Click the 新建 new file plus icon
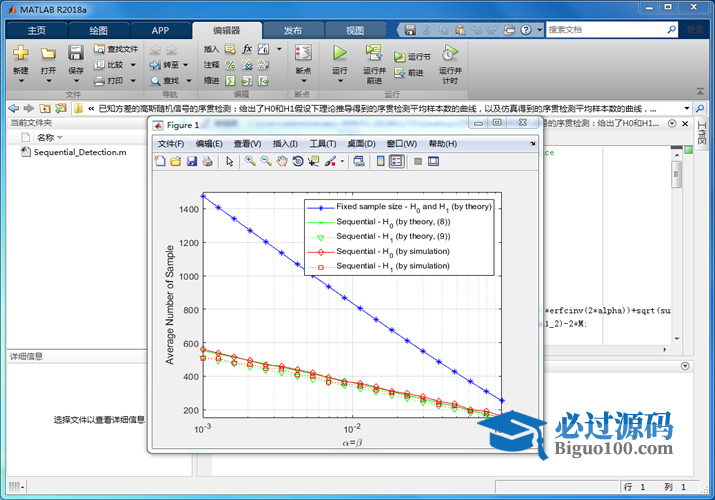The height and width of the screenshot is (500, 715). click(x=21, y=53)
